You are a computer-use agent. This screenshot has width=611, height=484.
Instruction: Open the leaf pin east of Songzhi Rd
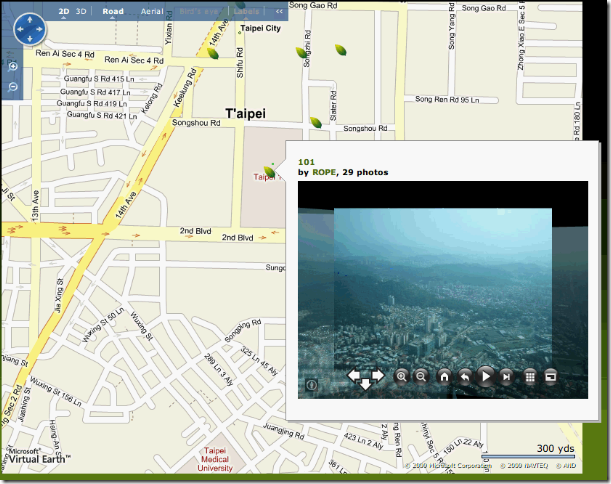click(341, 50)
